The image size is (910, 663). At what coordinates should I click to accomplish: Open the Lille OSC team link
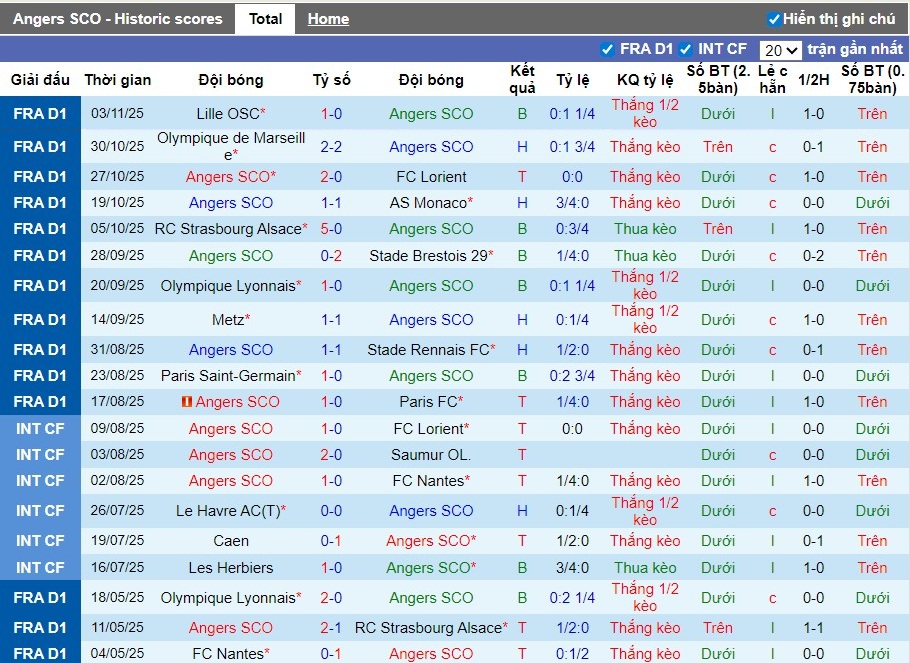[x=227, y=114]
